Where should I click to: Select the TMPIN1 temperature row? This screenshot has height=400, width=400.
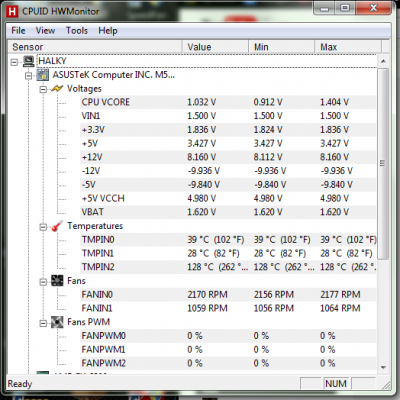point(228,253)
